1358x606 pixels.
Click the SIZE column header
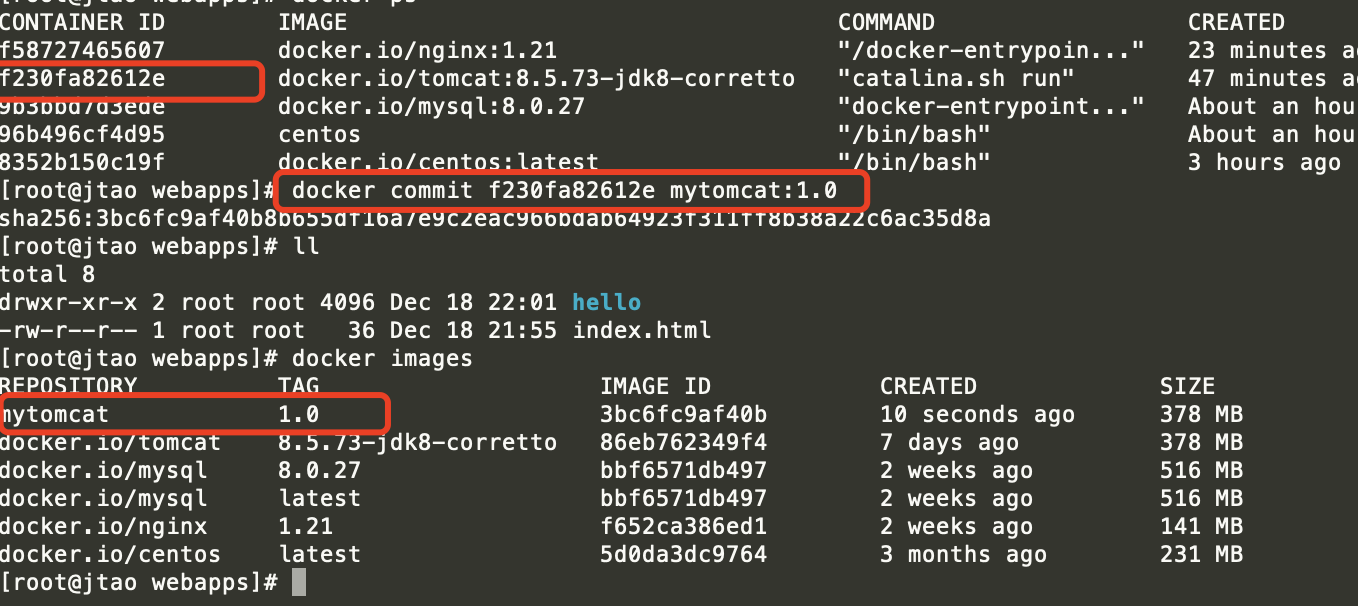click(x=1187, y=386)
